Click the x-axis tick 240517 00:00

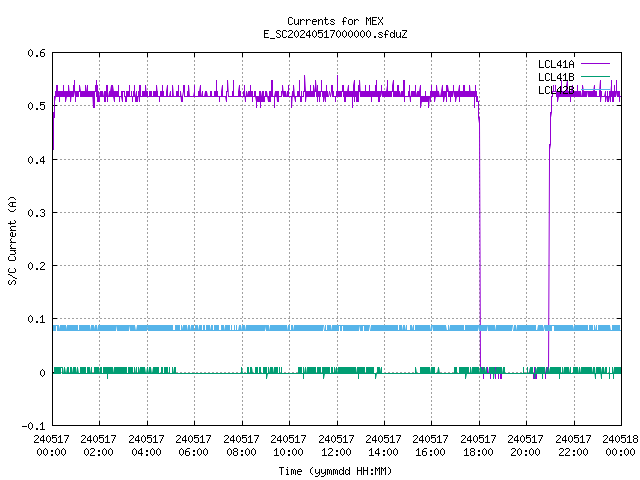[51, 445]
